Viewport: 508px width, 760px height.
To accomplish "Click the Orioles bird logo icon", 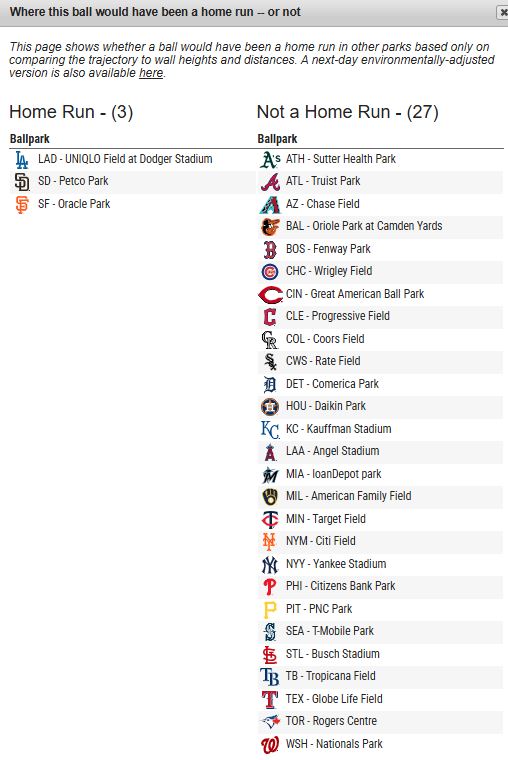I will [270, 226].
